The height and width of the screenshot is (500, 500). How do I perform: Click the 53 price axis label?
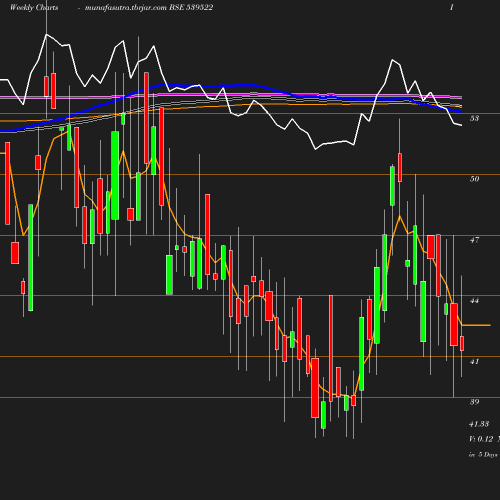(x=474, y=118)
